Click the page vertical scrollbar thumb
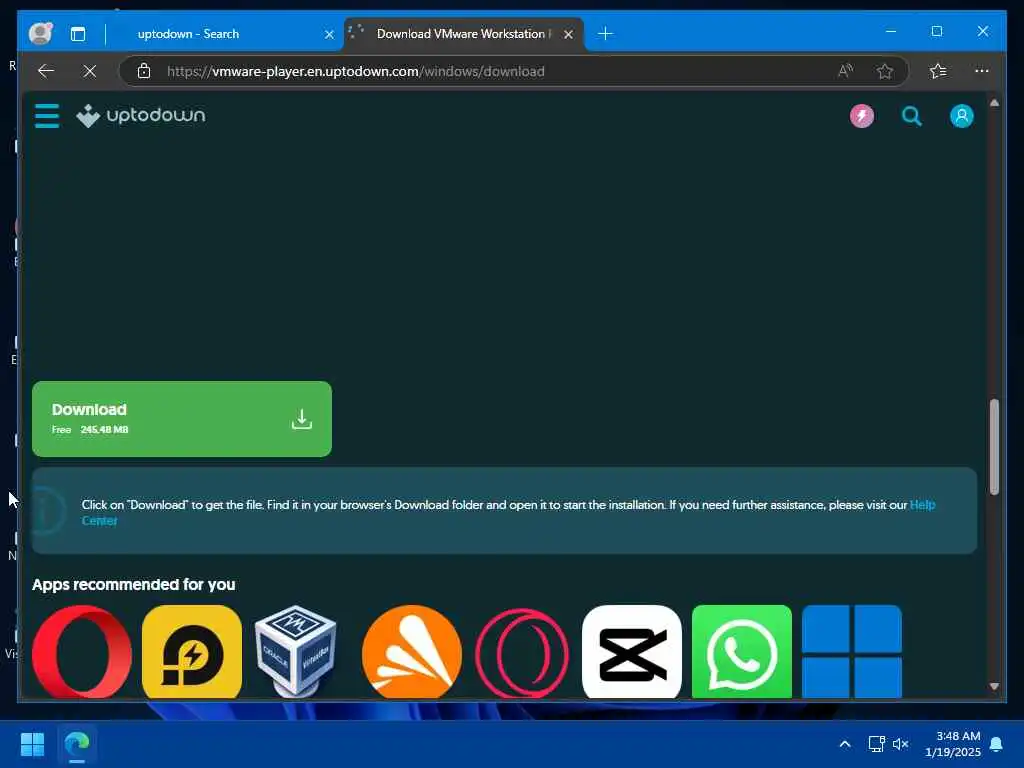1024x768 pixels. coord(994,447)
